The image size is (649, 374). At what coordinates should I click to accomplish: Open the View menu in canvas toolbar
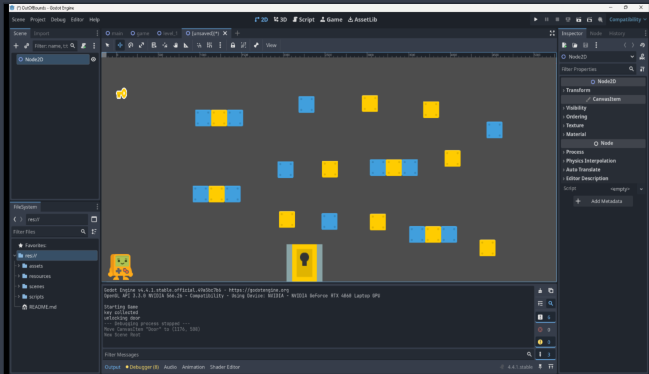tap(271, 45)
